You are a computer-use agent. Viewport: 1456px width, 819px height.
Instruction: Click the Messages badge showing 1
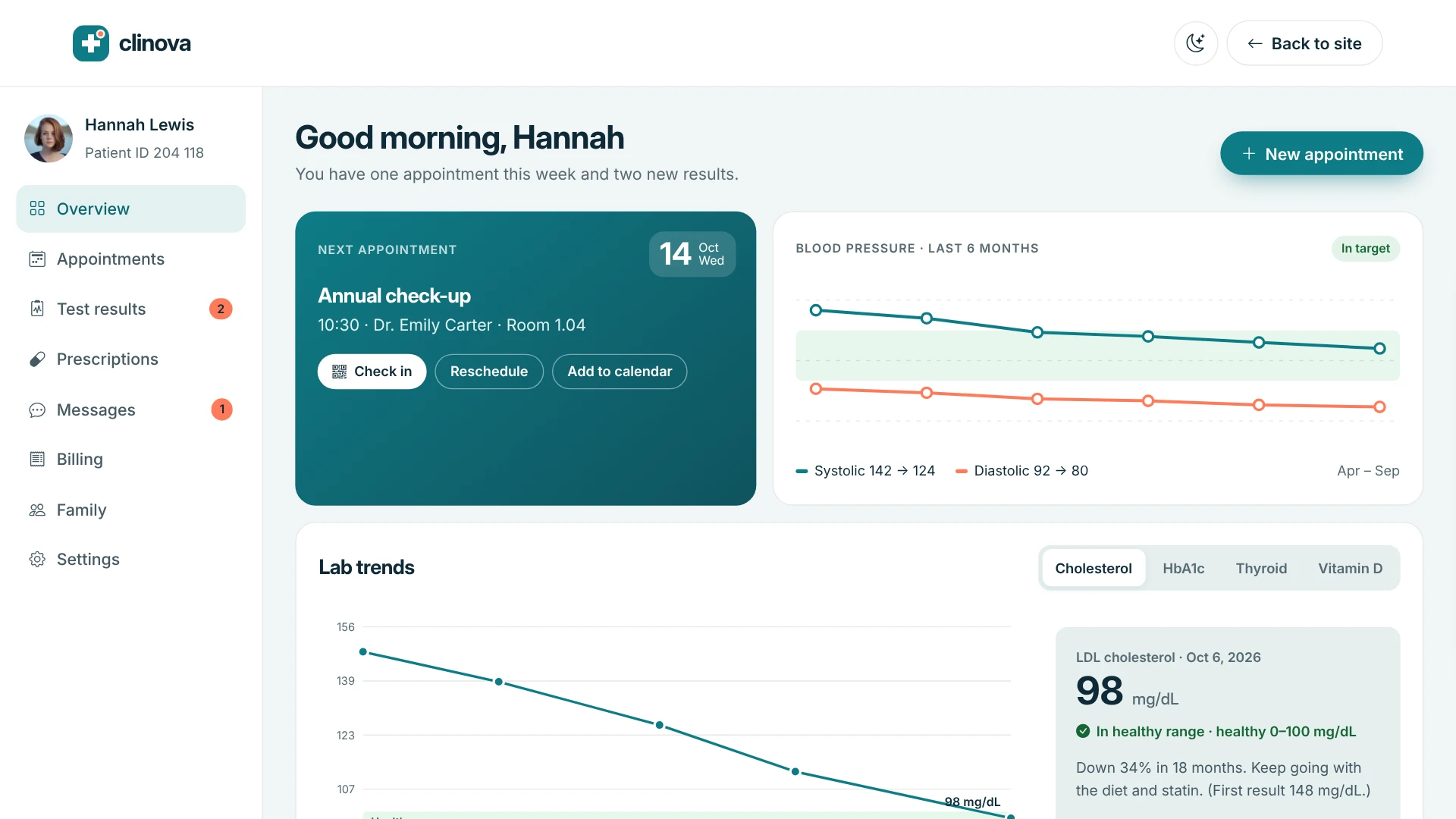[x=221, y=409]
